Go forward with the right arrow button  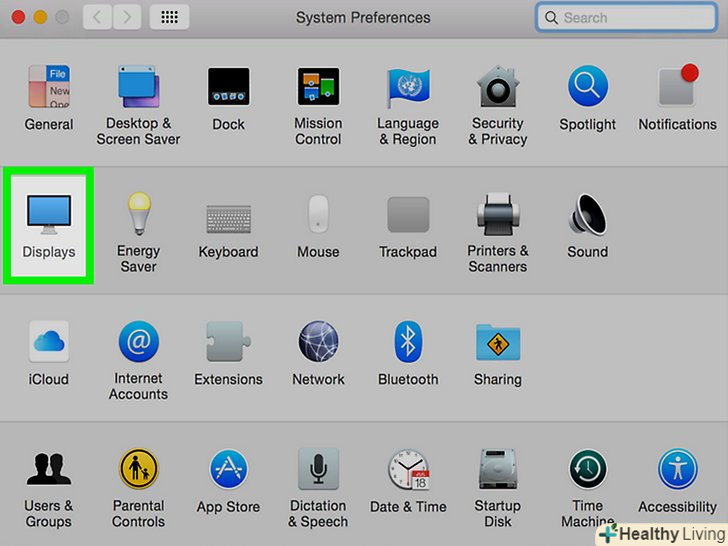point(127,17)
